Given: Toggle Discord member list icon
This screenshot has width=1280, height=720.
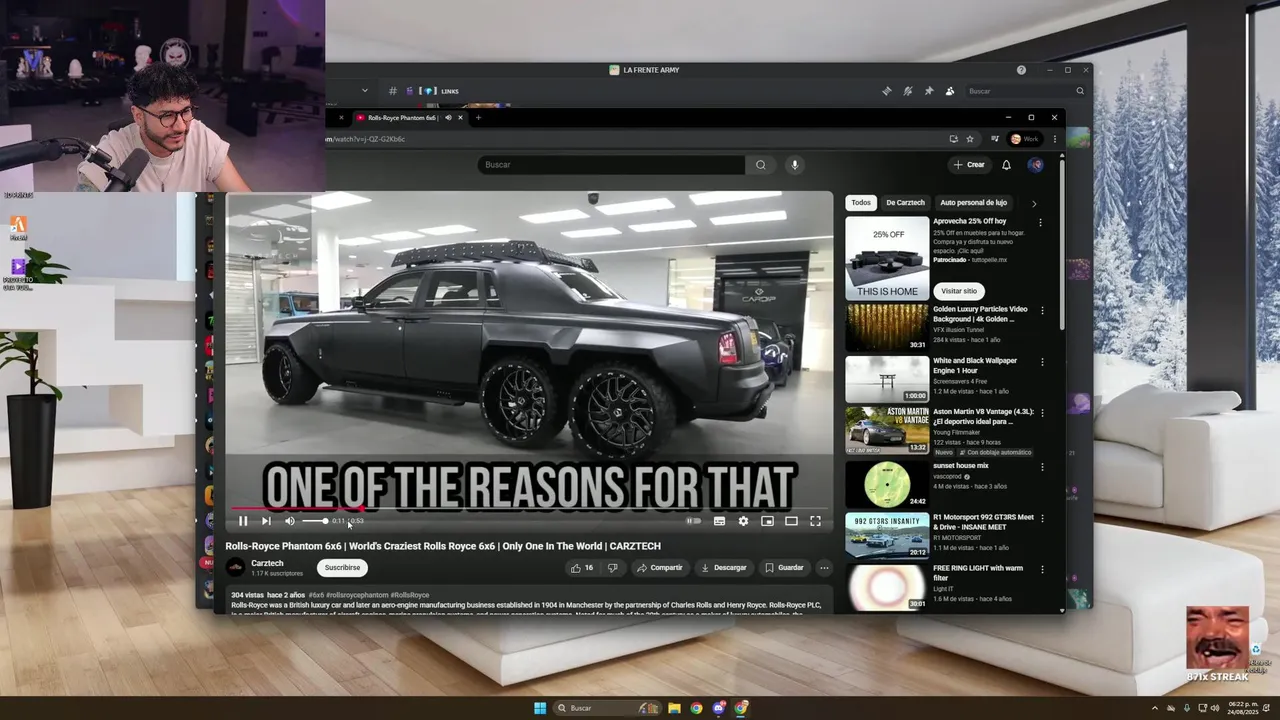Looking at the screenshot, I should click(949, 91).
